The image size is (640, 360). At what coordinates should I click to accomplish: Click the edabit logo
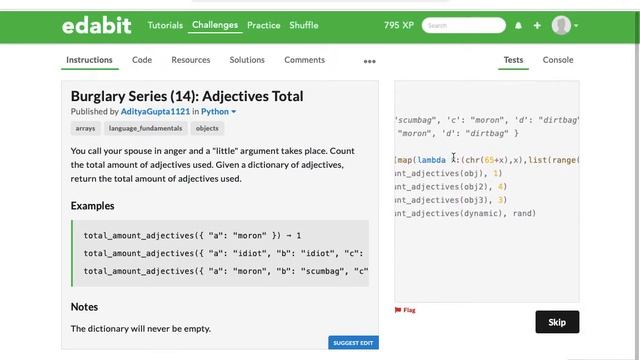[97, 25]
